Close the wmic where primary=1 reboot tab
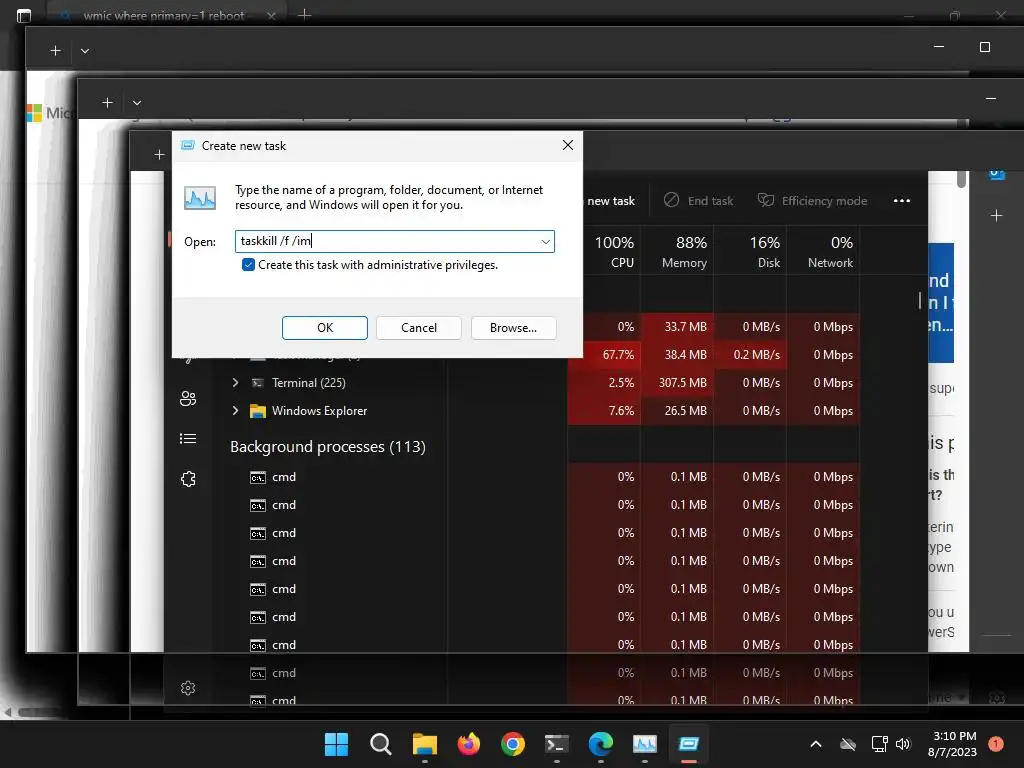Image resolution: width=1024 pixels, height=768 pixels. pos(272,16)
